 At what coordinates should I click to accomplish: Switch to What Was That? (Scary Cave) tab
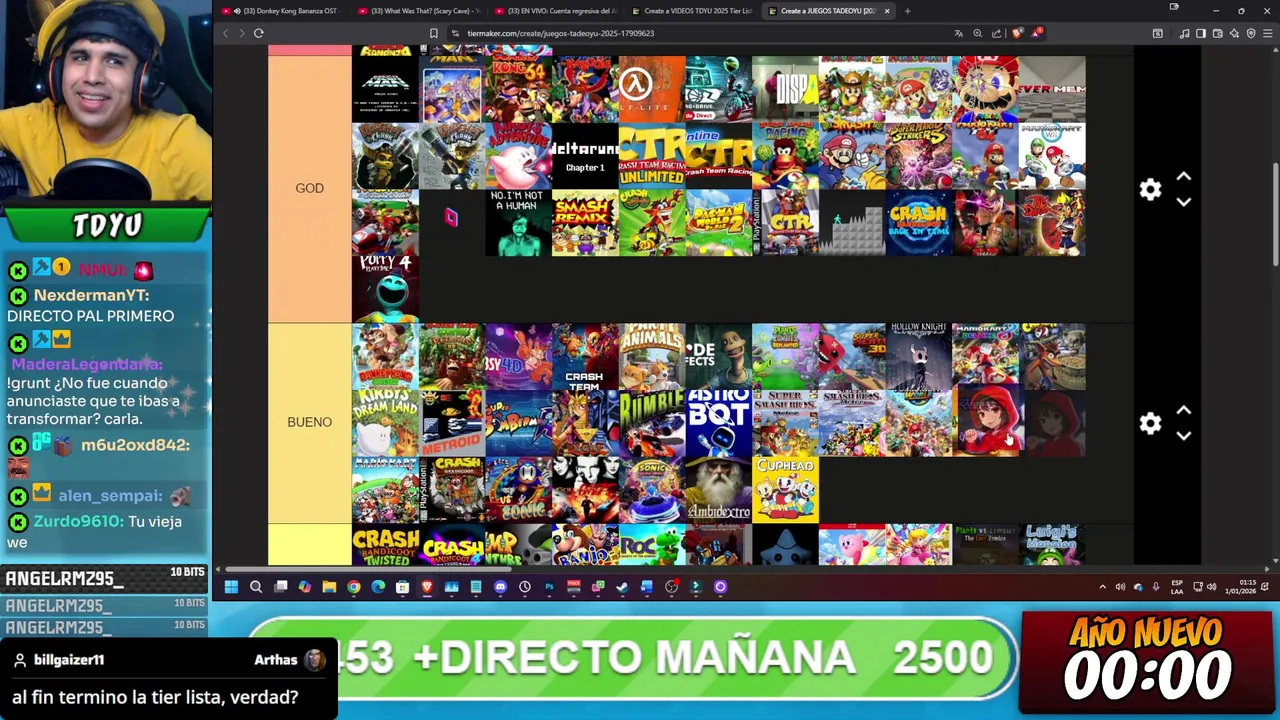coord(420,11)
